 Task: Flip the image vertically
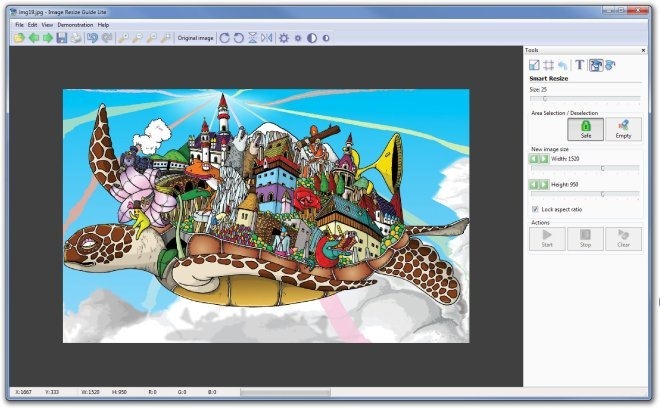pos(253,38)
